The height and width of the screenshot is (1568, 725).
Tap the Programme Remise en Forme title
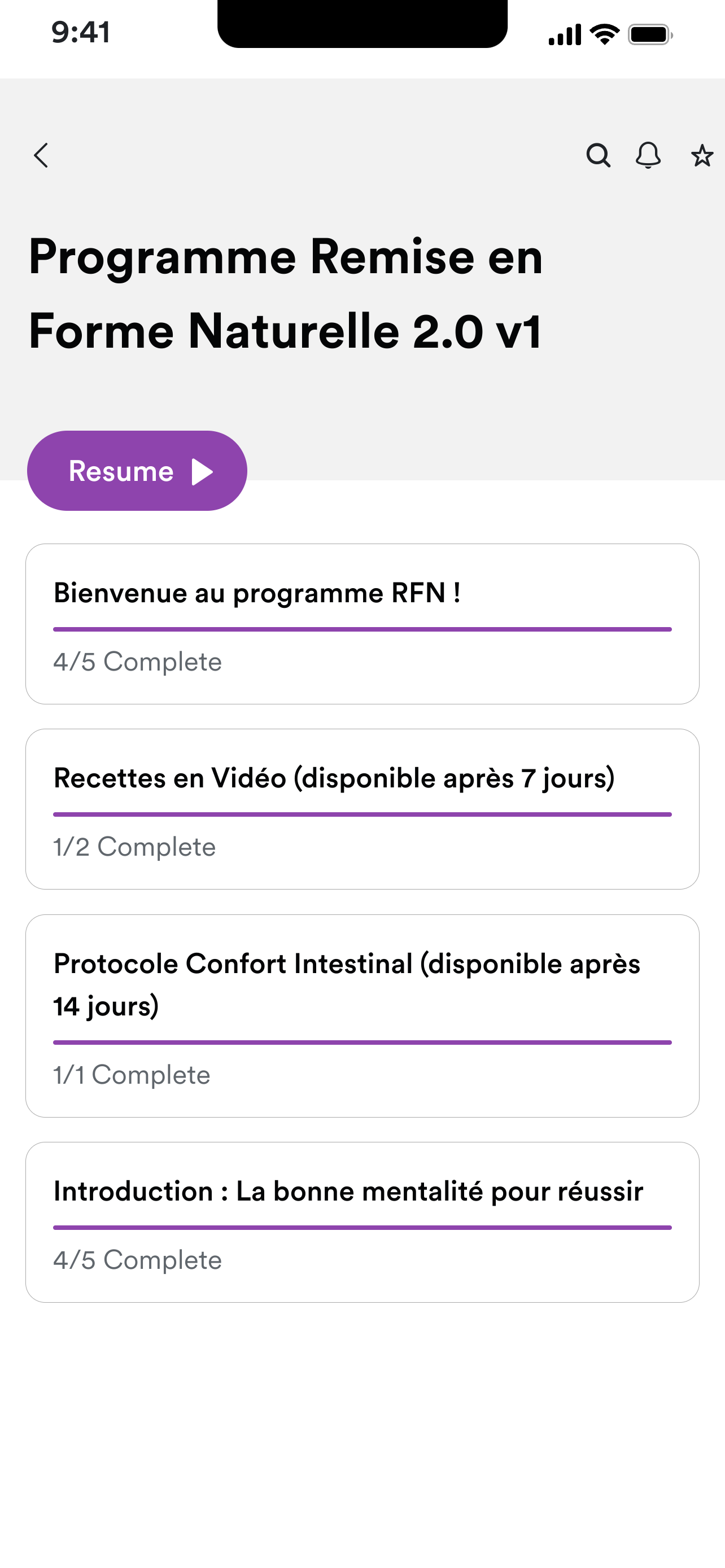click(286, 294)
